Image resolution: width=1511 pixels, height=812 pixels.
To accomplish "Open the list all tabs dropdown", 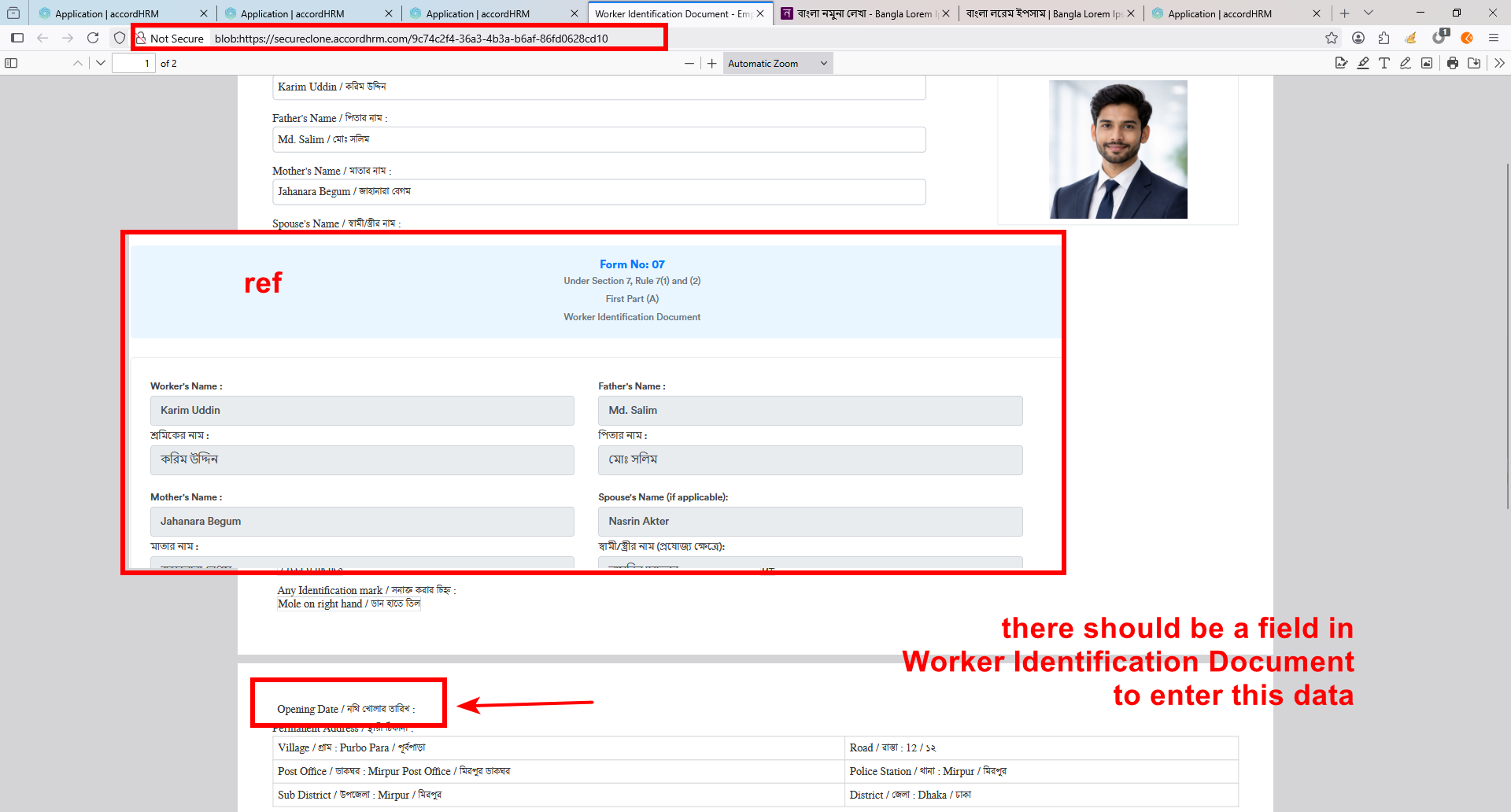I will coord(1369,13).
